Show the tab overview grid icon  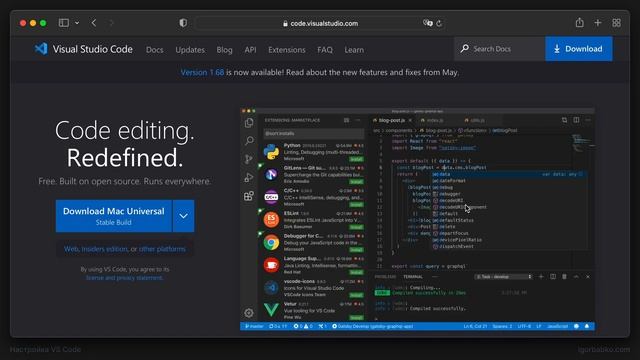tap(616, 23)
